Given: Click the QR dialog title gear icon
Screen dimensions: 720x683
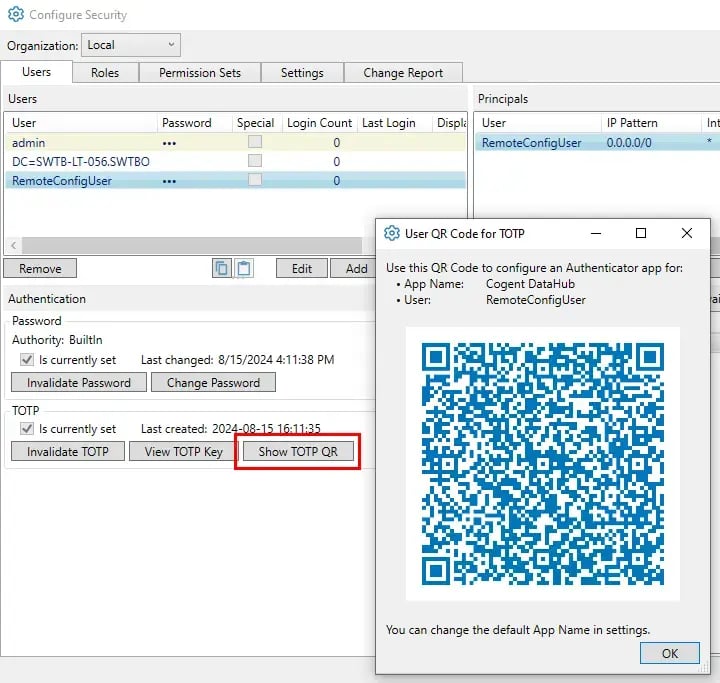Looking at the screenshot, I should tap(392, 234).
